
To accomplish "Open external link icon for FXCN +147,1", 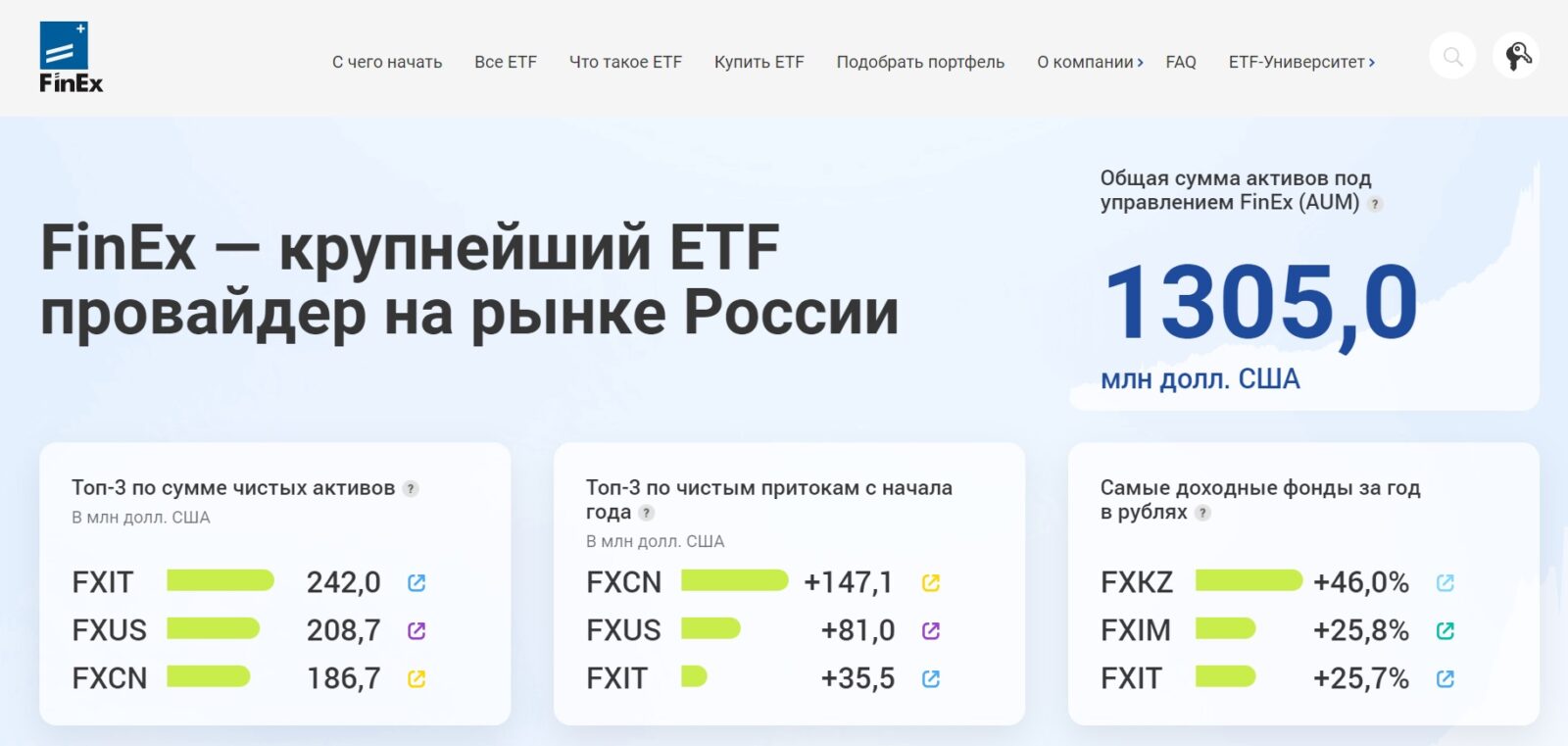I will (x=931, y=583).
